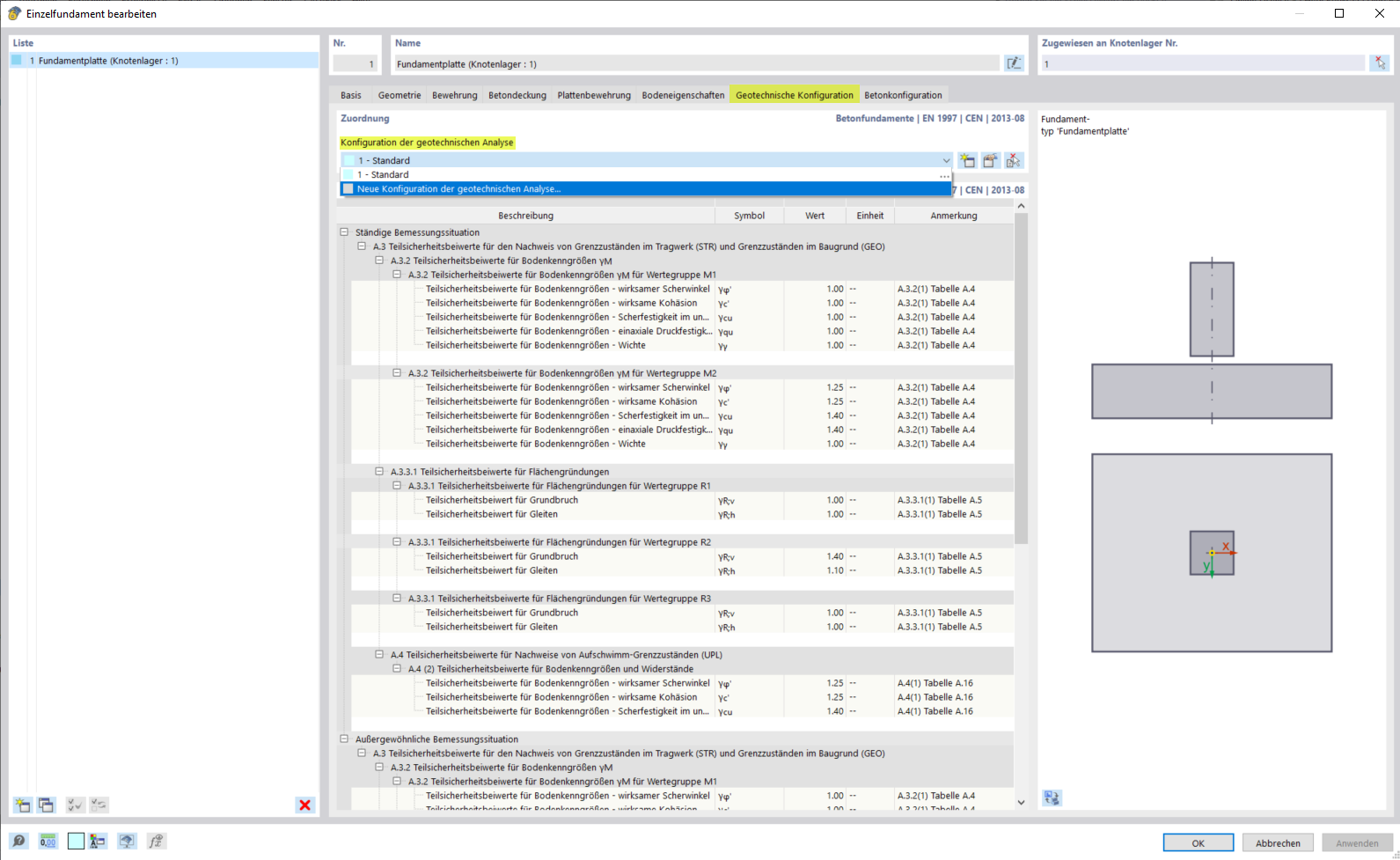This screenshot has height=860, width=1400.
Task: Click the light blue color swatch at bottom
Action: click(76, 842)
